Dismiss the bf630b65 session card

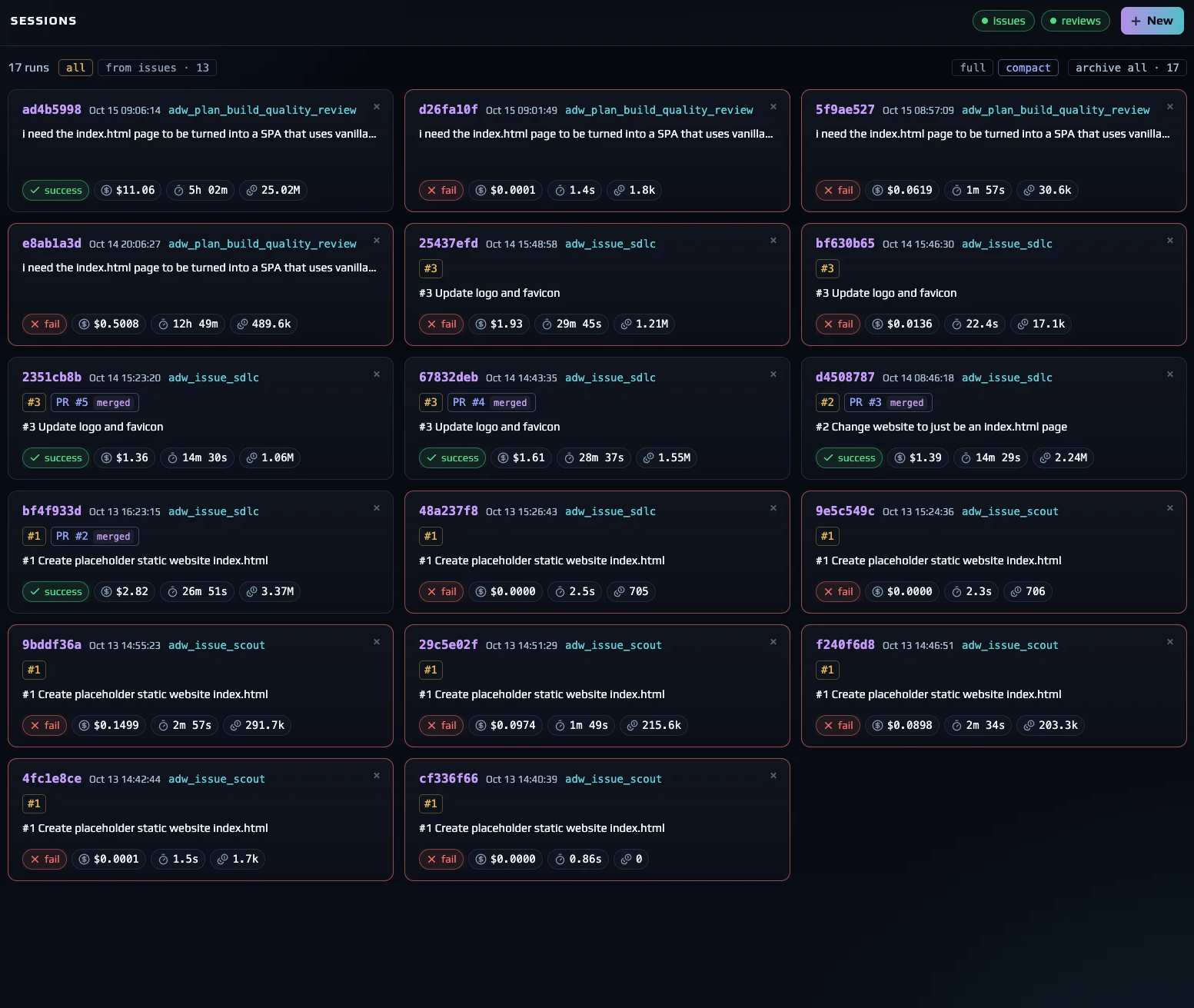1170,241
